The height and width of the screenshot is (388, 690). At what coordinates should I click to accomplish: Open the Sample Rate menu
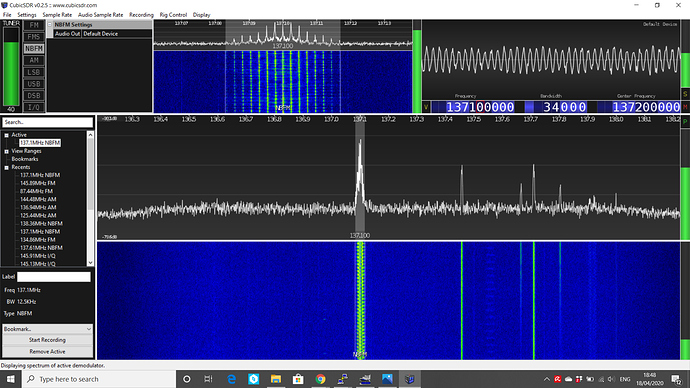[x=57, y=15]
